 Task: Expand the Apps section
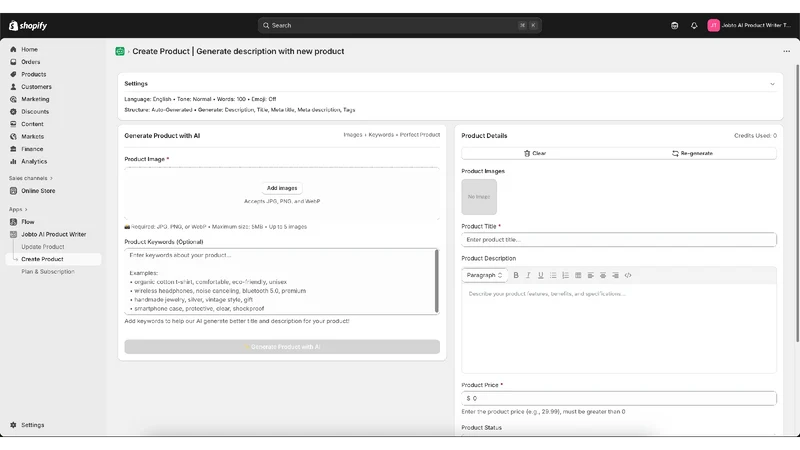(x=18, y=209)
